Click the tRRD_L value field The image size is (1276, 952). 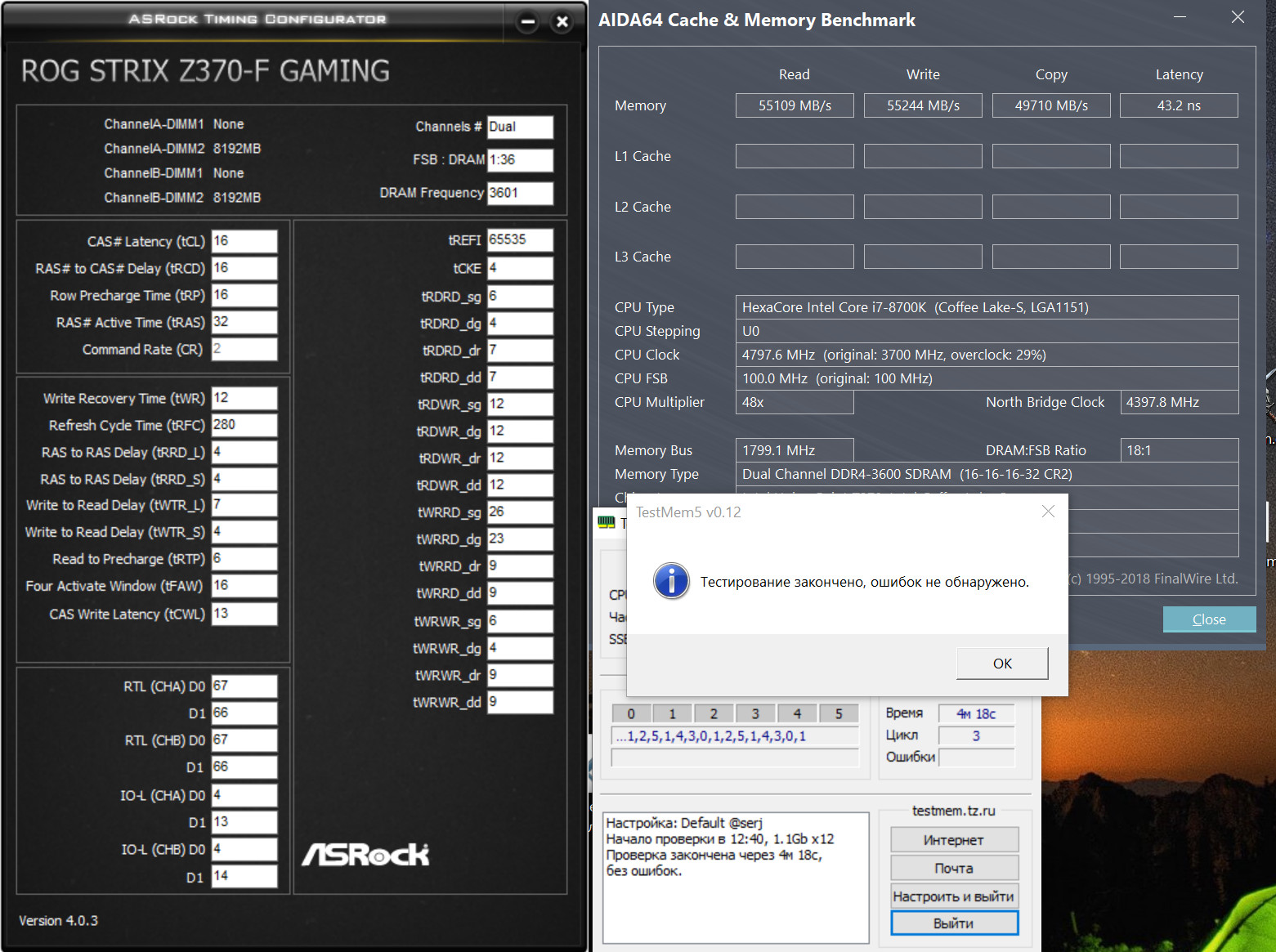tap(244, 452)
